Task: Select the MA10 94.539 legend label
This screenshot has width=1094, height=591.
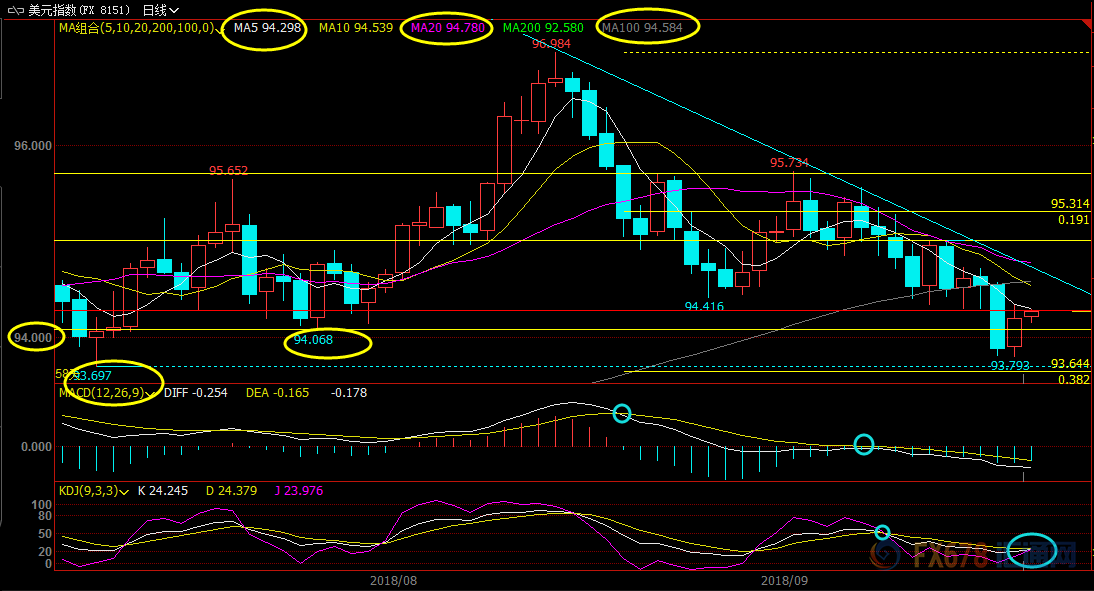Action: click(x=355, y=28)
